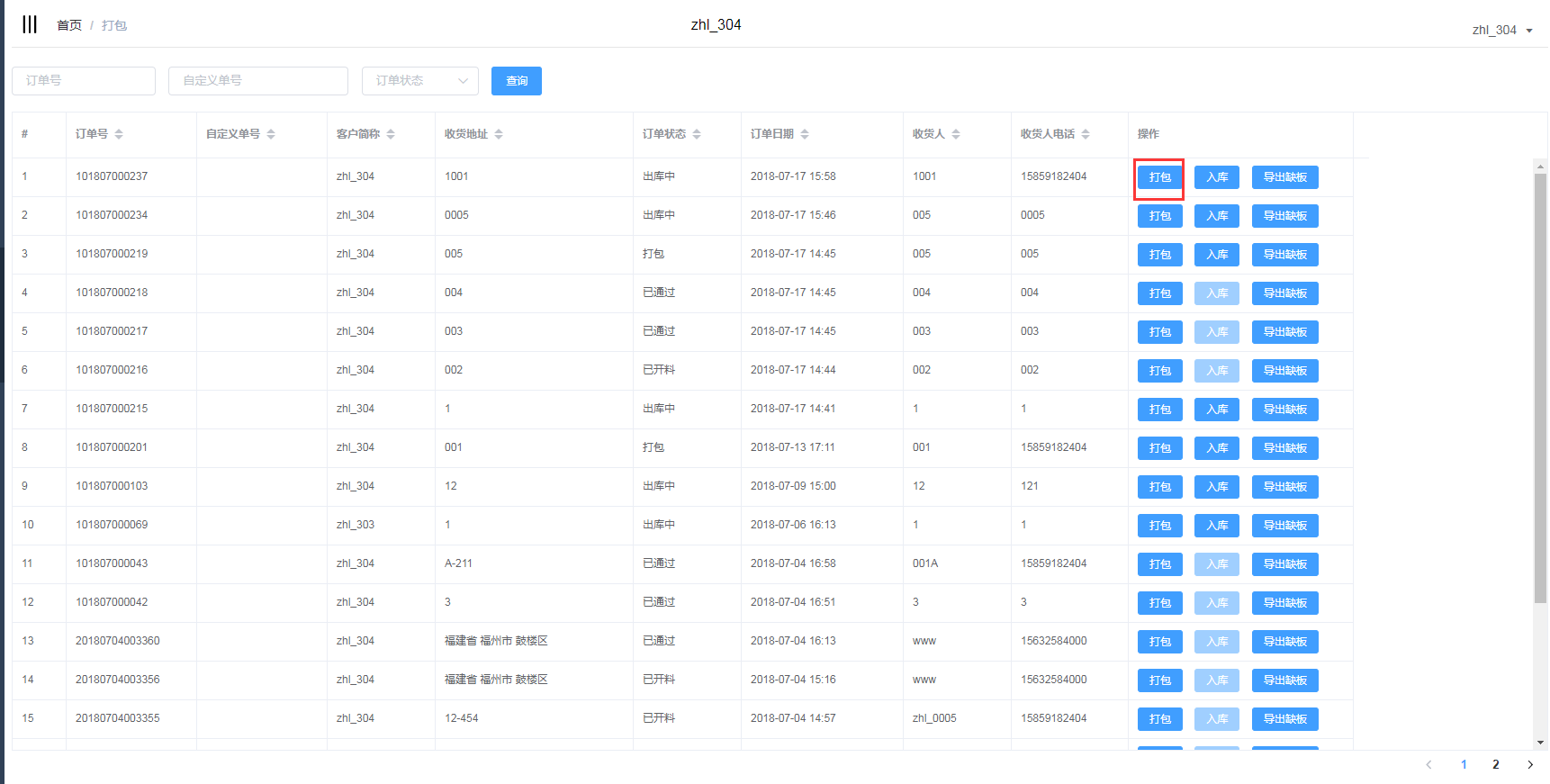This screenshot has height=784, width=1550.
Task: Go to next page arrow
Action: (x=1530, y=764)
